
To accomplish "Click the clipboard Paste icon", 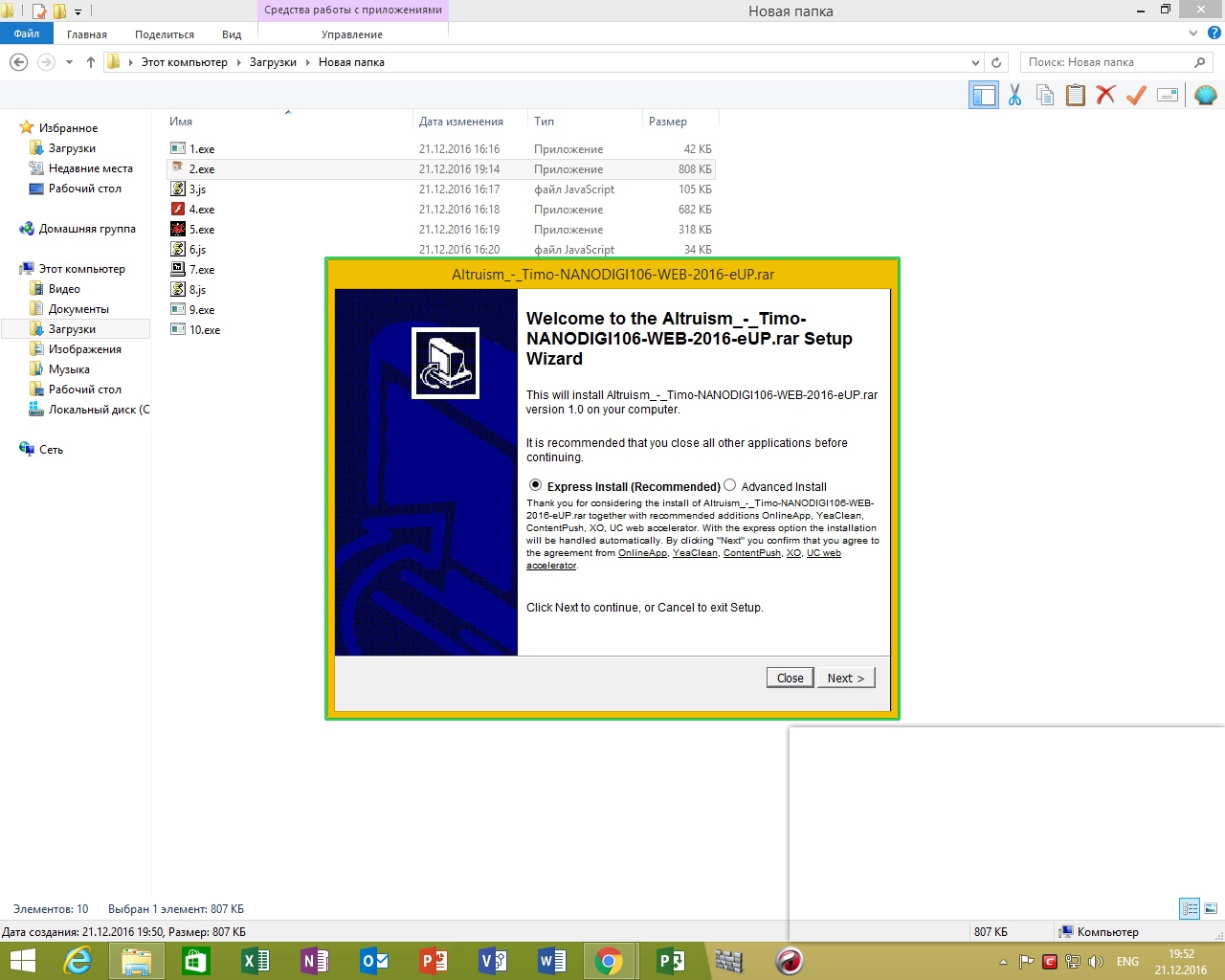I will [1076, 95].
